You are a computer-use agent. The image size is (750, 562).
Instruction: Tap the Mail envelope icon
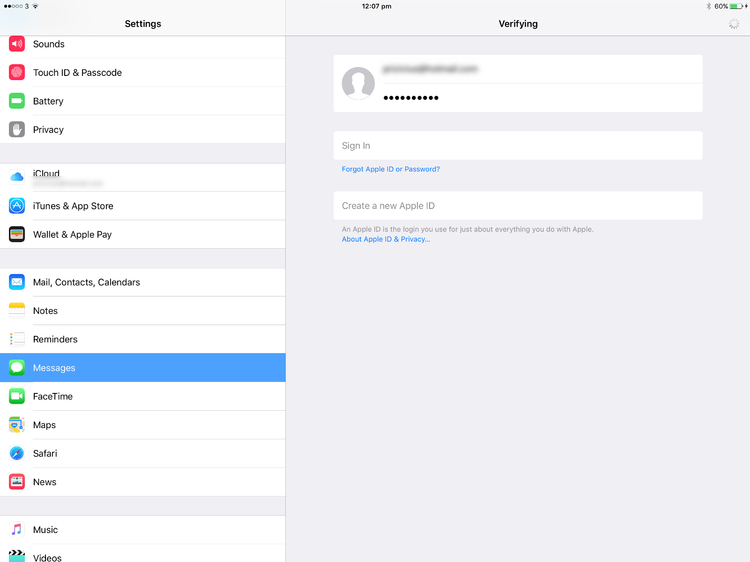[x=17, y=282]
